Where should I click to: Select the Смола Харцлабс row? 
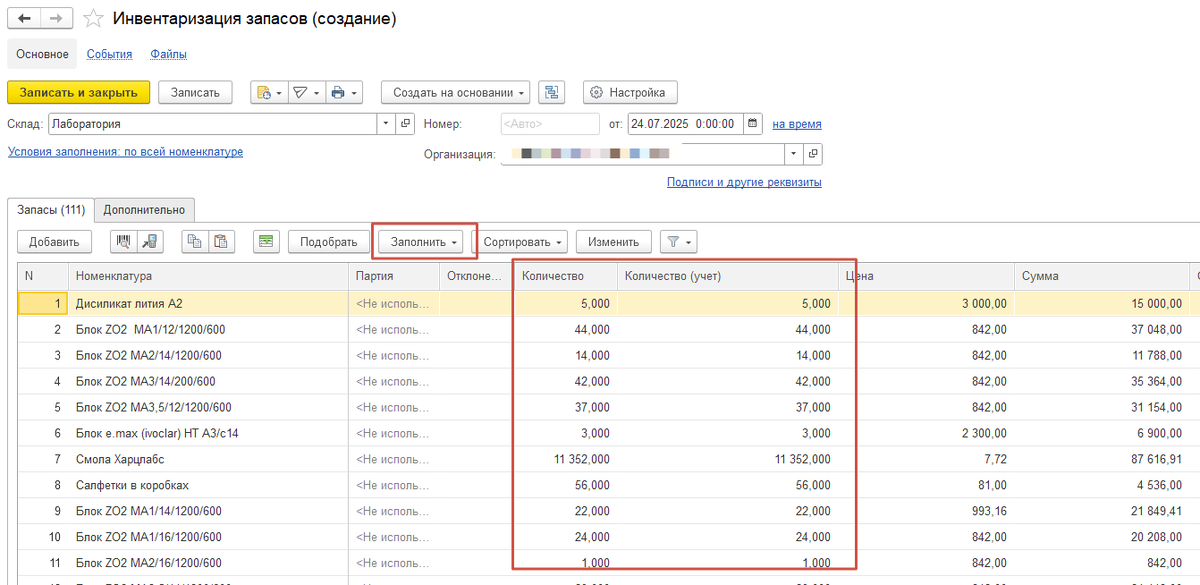pos(608,459)
